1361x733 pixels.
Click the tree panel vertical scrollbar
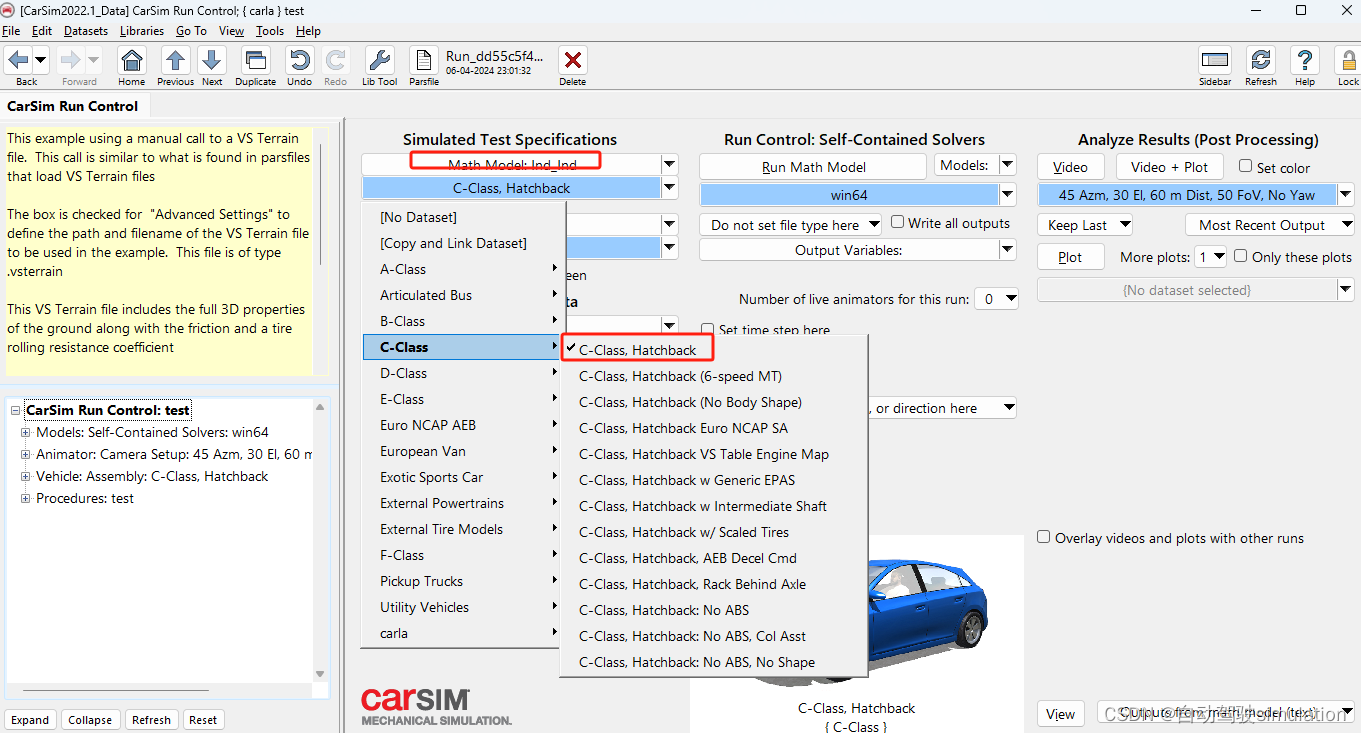tap(320, 540)
